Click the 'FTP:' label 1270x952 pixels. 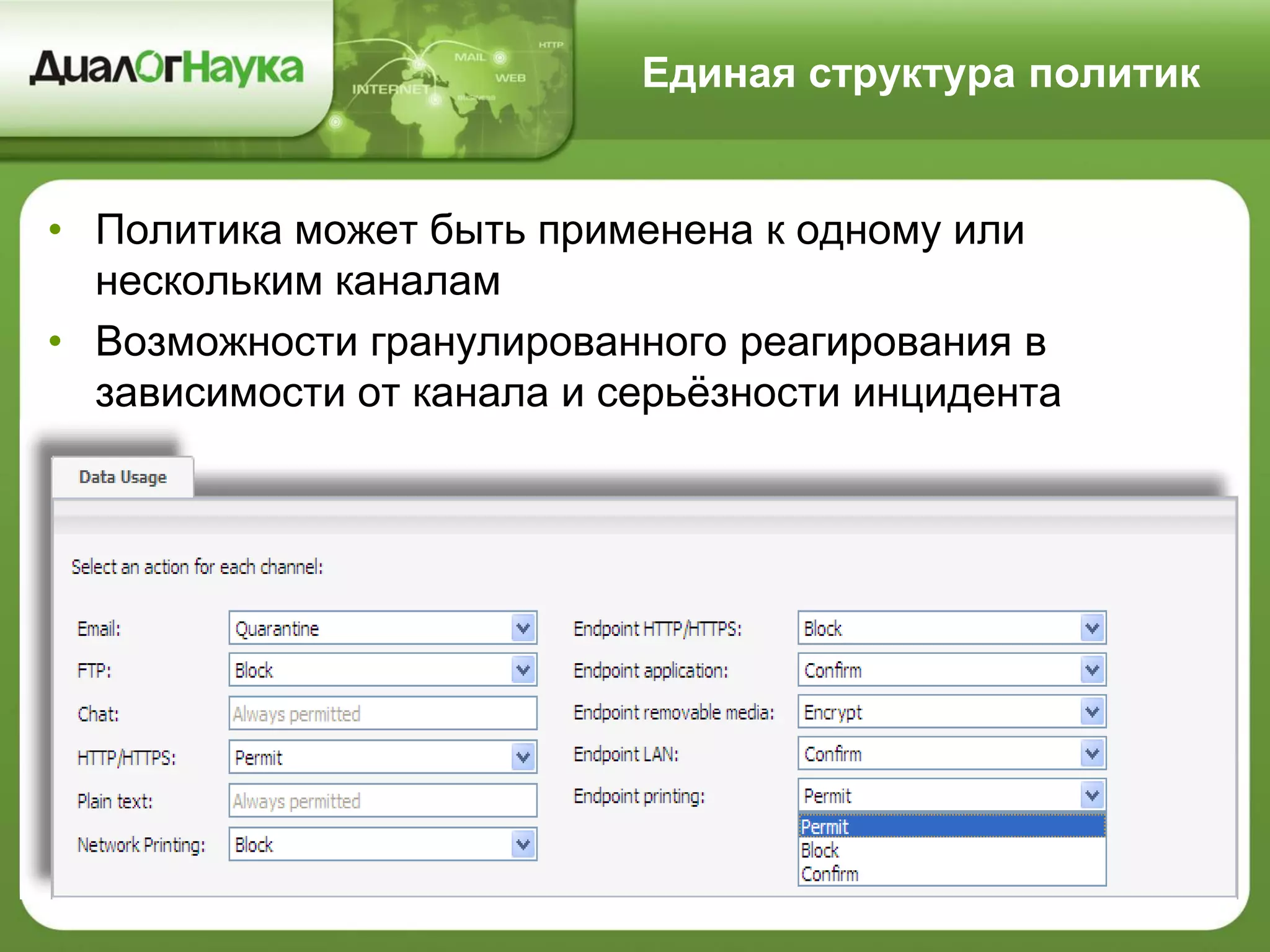[x=94, y=671]
